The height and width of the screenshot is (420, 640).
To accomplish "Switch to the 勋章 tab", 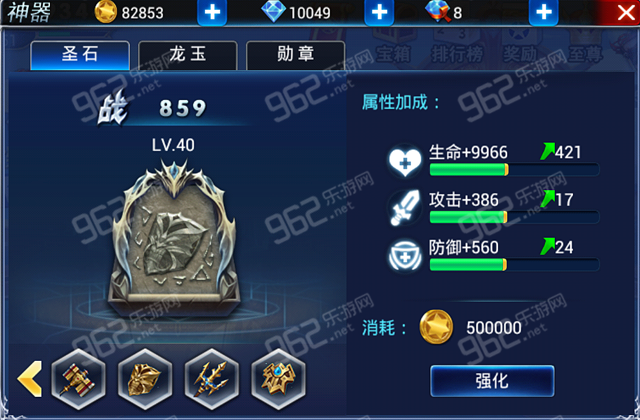I will point(296,55).
